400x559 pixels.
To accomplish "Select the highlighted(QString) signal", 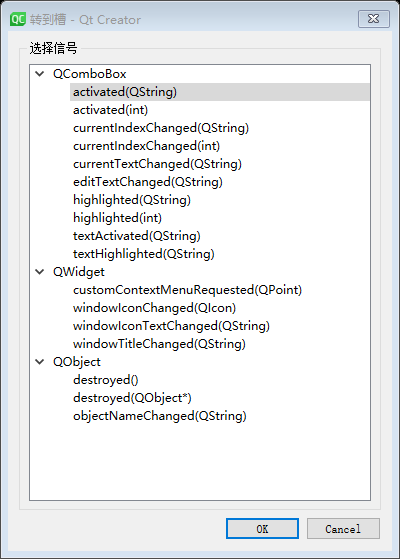I will pos(132,200).
